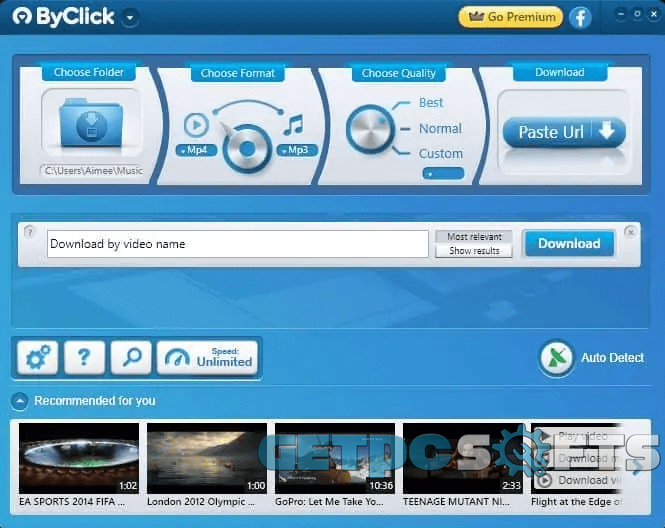665x528 pixels.
Task: Open the TEENAGE MUTANT NI... thumbnail
Action: 463,458
